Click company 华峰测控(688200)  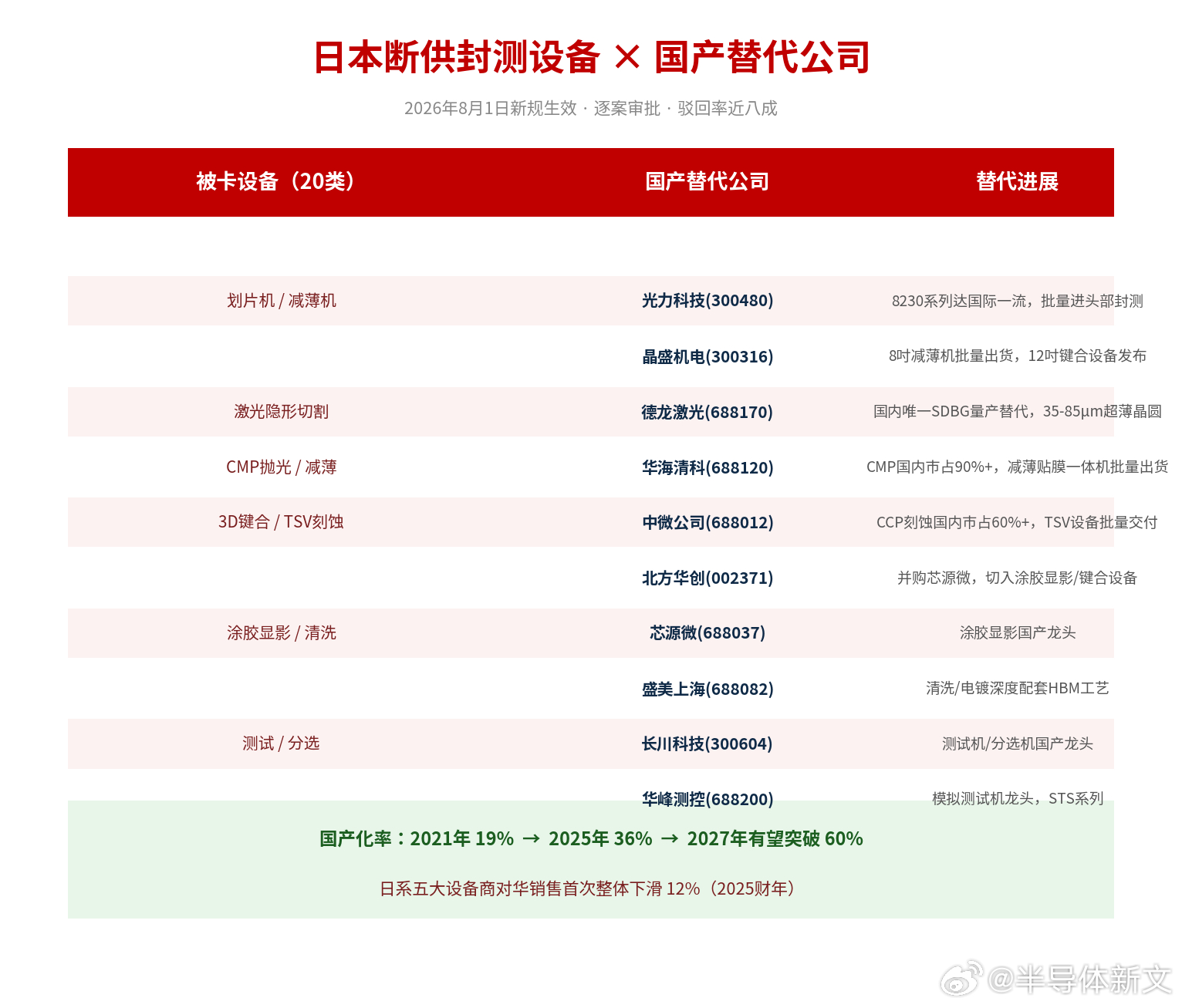[708, 800]
